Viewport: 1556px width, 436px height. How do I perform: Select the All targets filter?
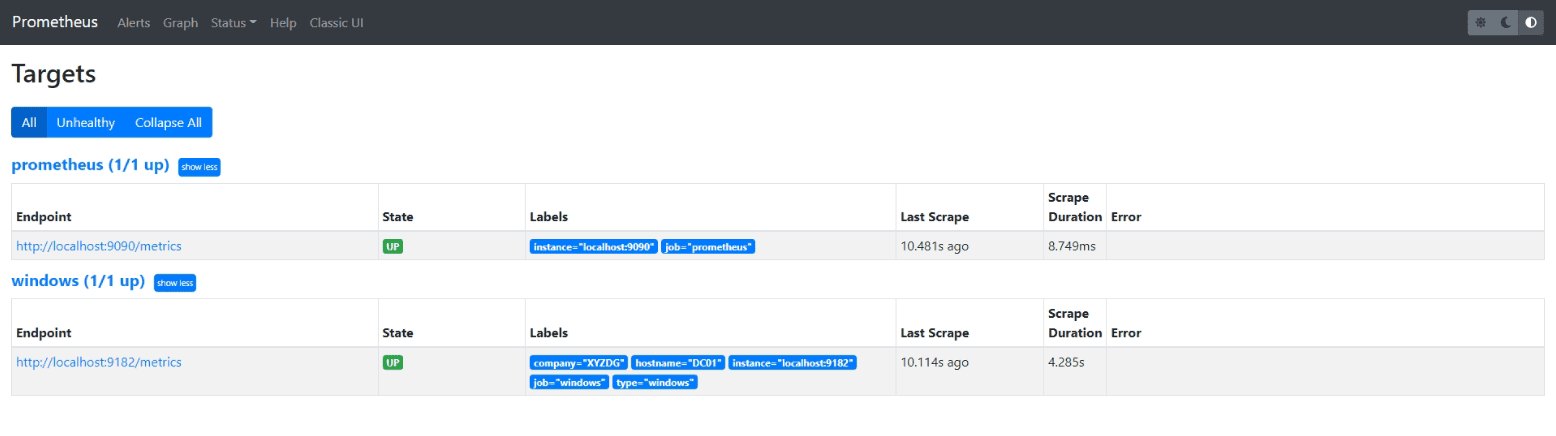pos(29,123)
